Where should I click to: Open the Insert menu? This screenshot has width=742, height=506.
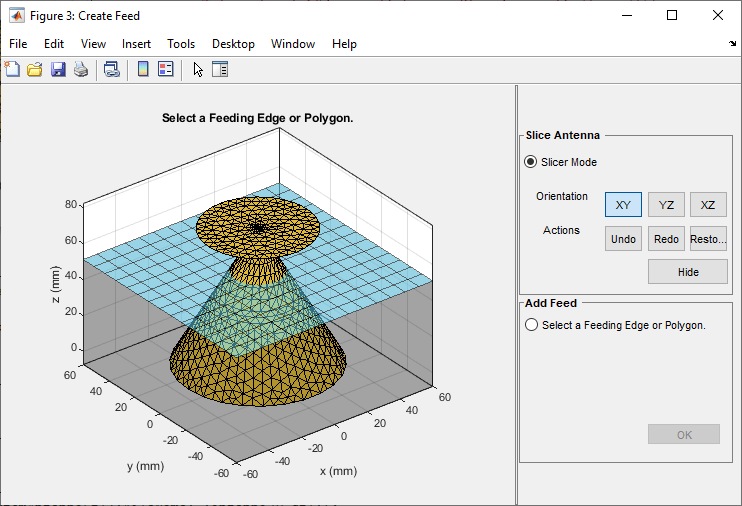[137, 44]
